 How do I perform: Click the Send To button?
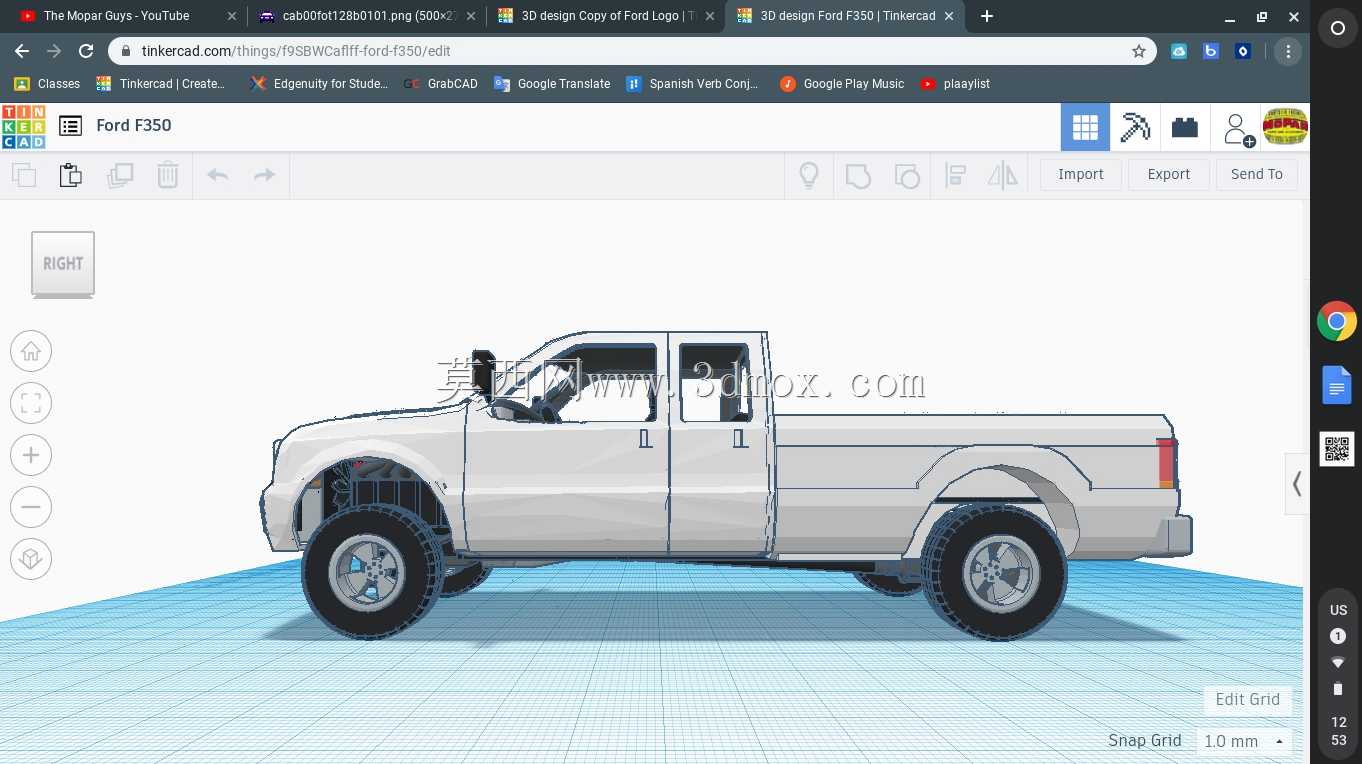[x=1257, y=174]
